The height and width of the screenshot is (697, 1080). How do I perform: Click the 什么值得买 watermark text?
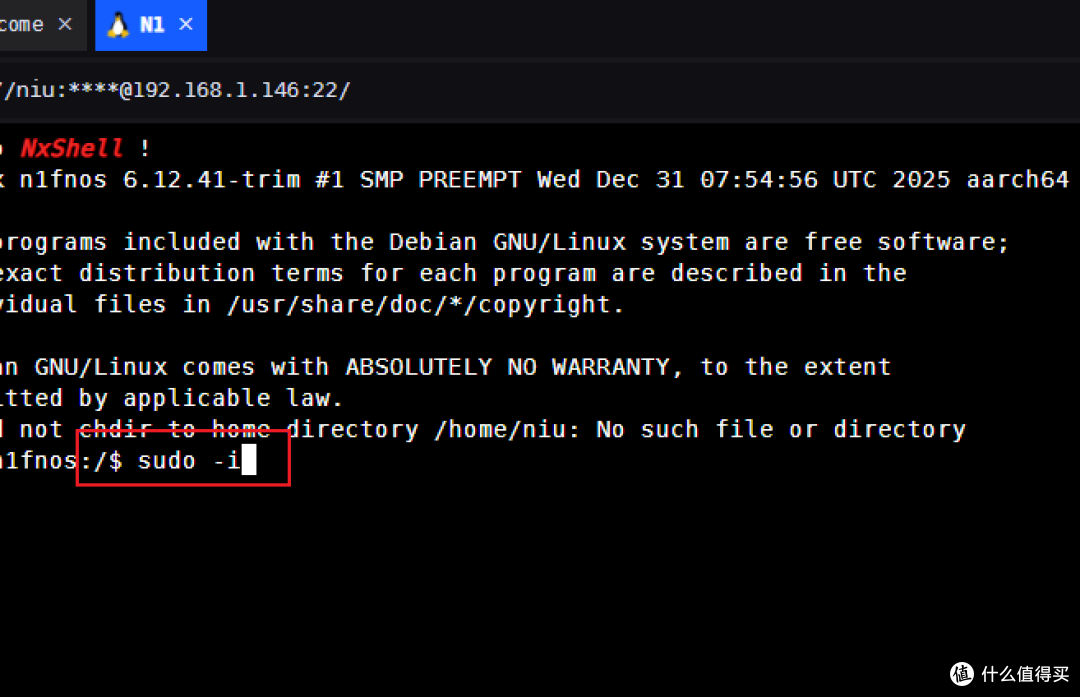pos(1025,674)
